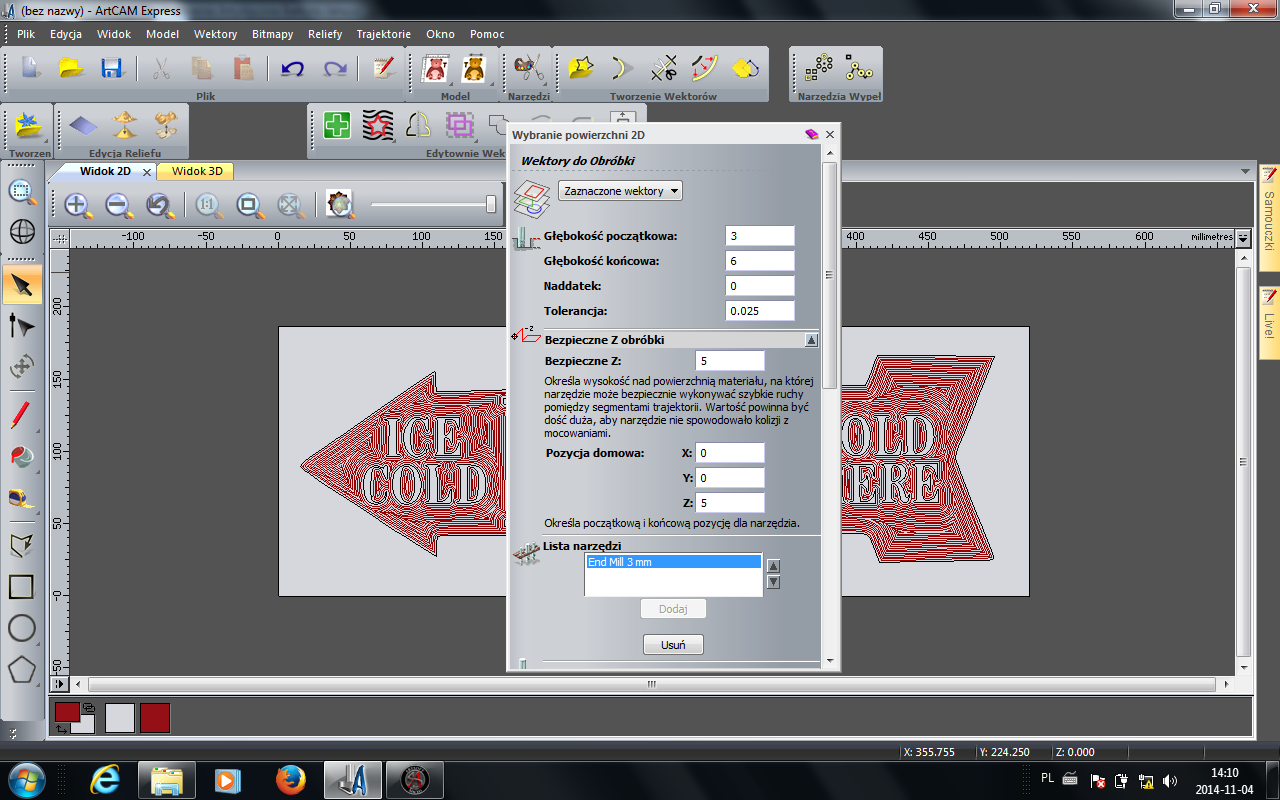
Task: Select the yellow arc vector tool
Action: tap(622, 68)
